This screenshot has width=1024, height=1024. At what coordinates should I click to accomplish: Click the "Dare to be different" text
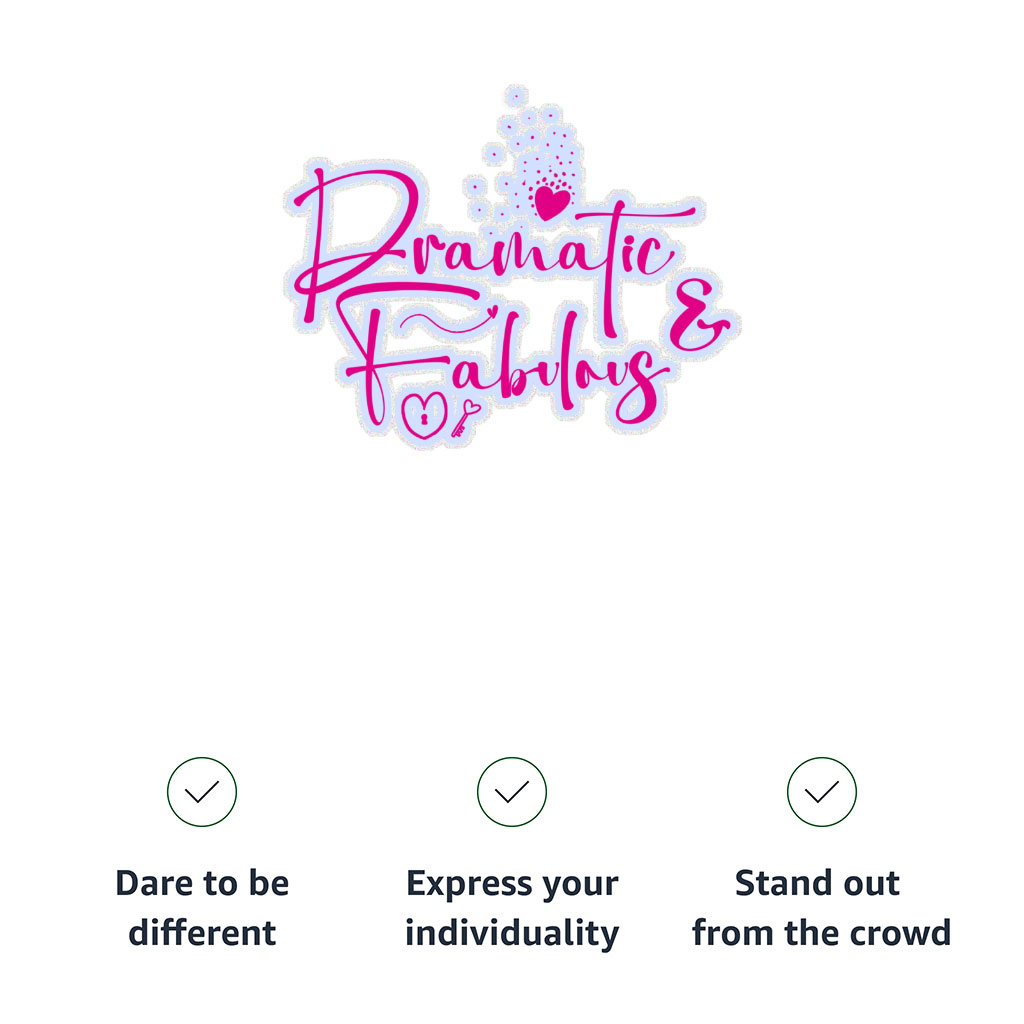[202, 908]
